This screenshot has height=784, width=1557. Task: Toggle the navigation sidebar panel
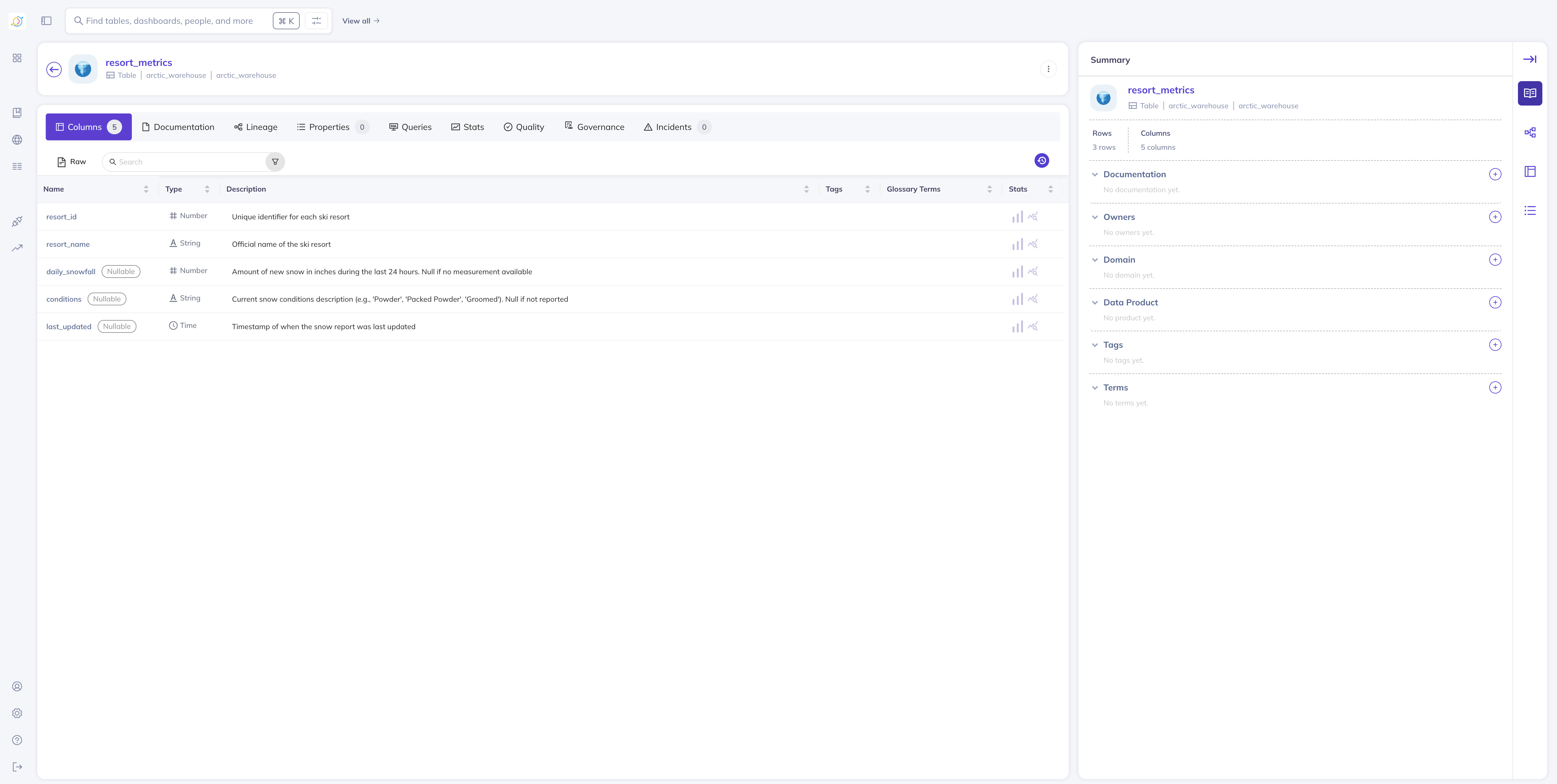coord(47,20)
